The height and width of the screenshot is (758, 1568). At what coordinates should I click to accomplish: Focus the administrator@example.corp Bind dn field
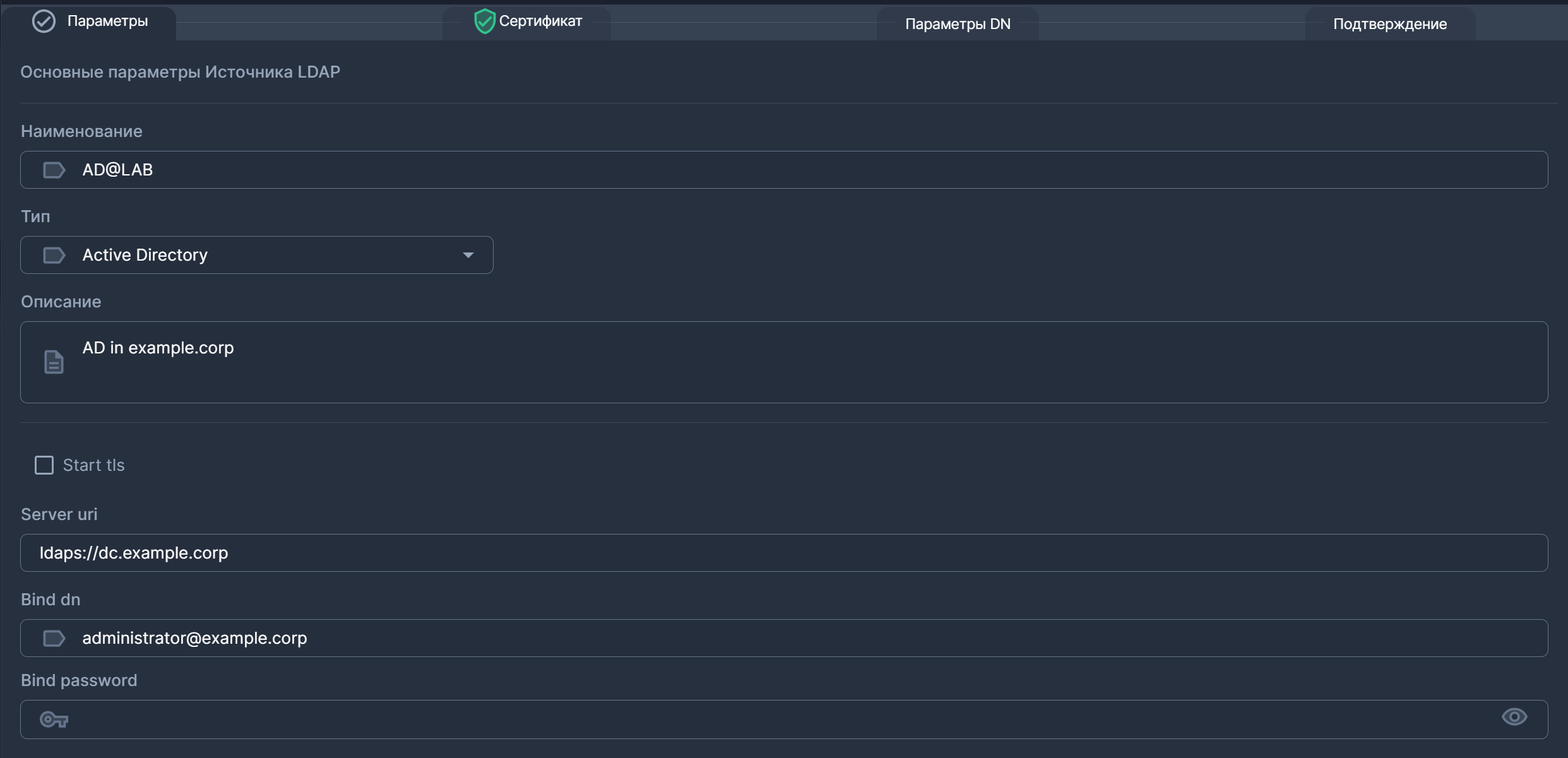[x=783, y=638]
